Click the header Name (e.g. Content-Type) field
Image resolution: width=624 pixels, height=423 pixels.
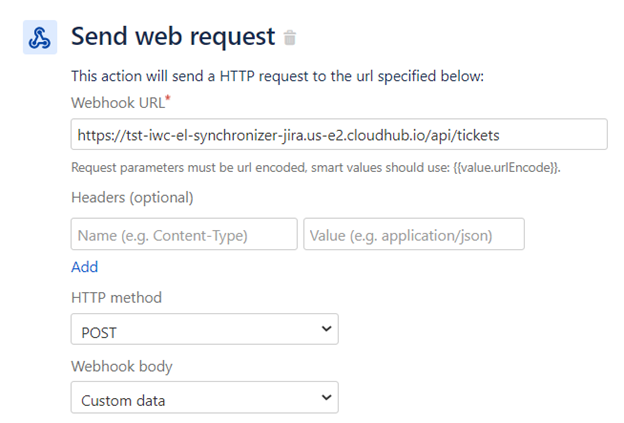tap(184, 234)
